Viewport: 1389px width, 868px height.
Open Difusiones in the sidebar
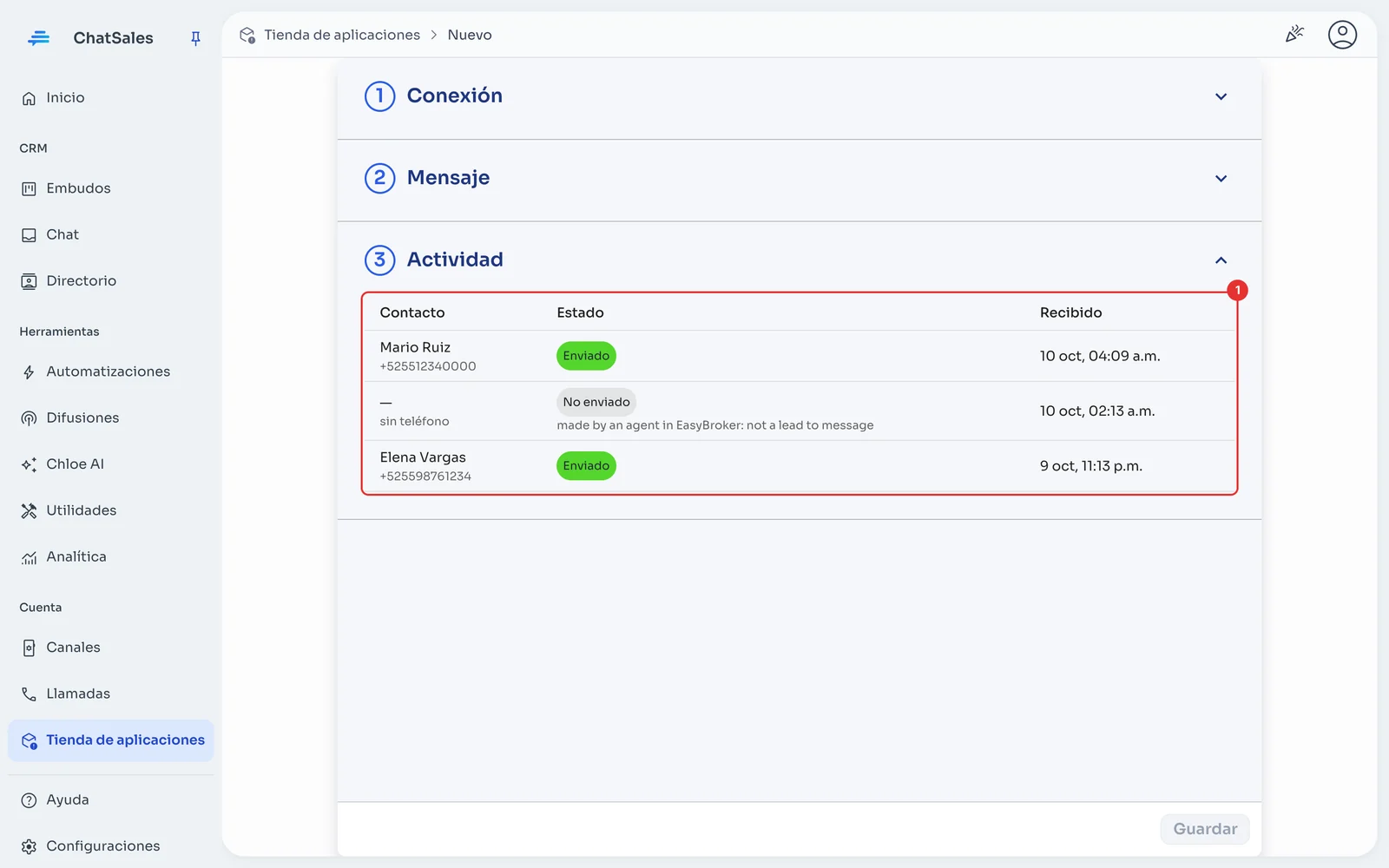tap(110, 418)
